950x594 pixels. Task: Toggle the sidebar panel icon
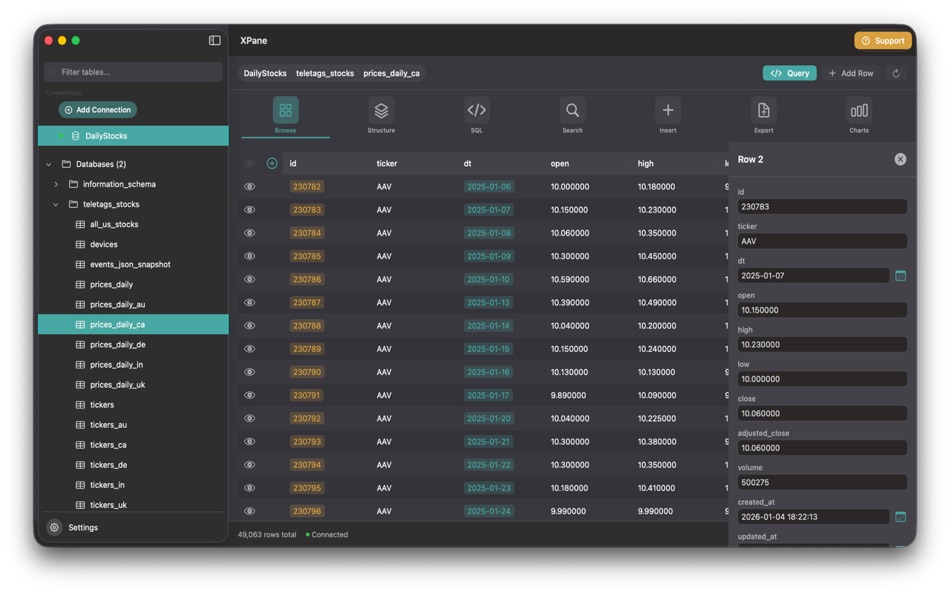point(213,38)
